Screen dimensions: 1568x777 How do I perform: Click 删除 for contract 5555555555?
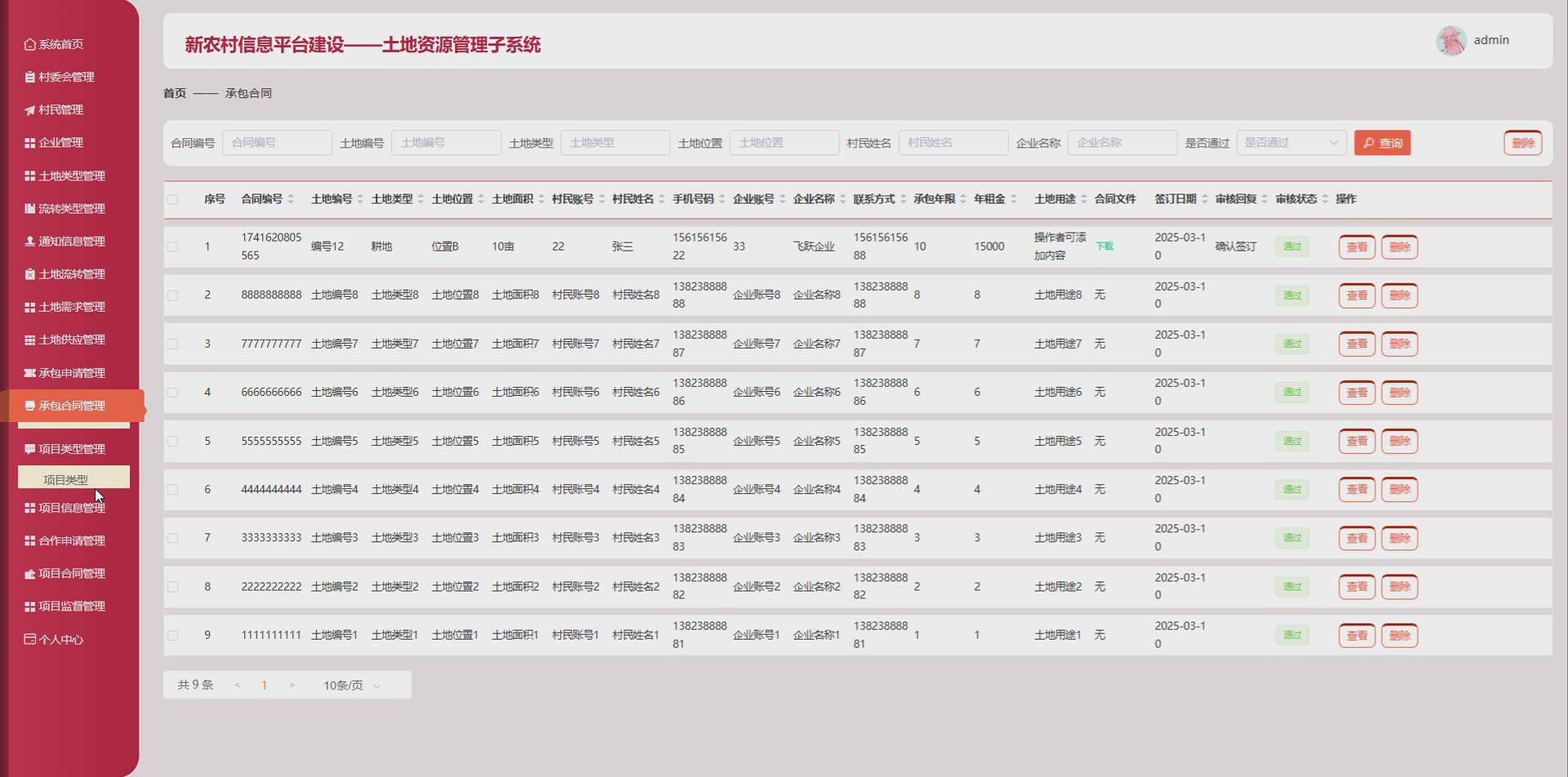pos(1399,442)
